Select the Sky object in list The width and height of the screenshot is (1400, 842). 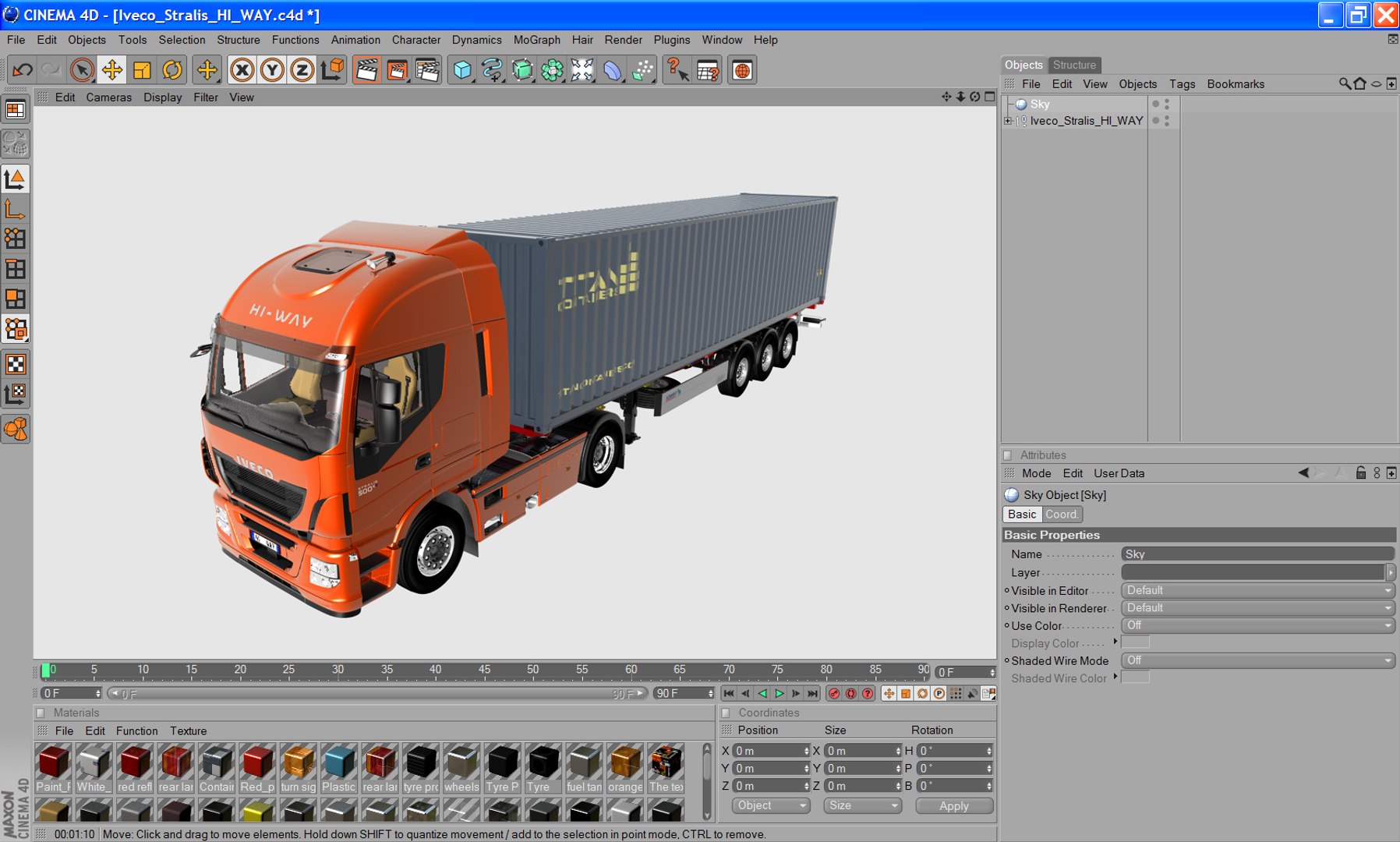tap(1040, 104)
